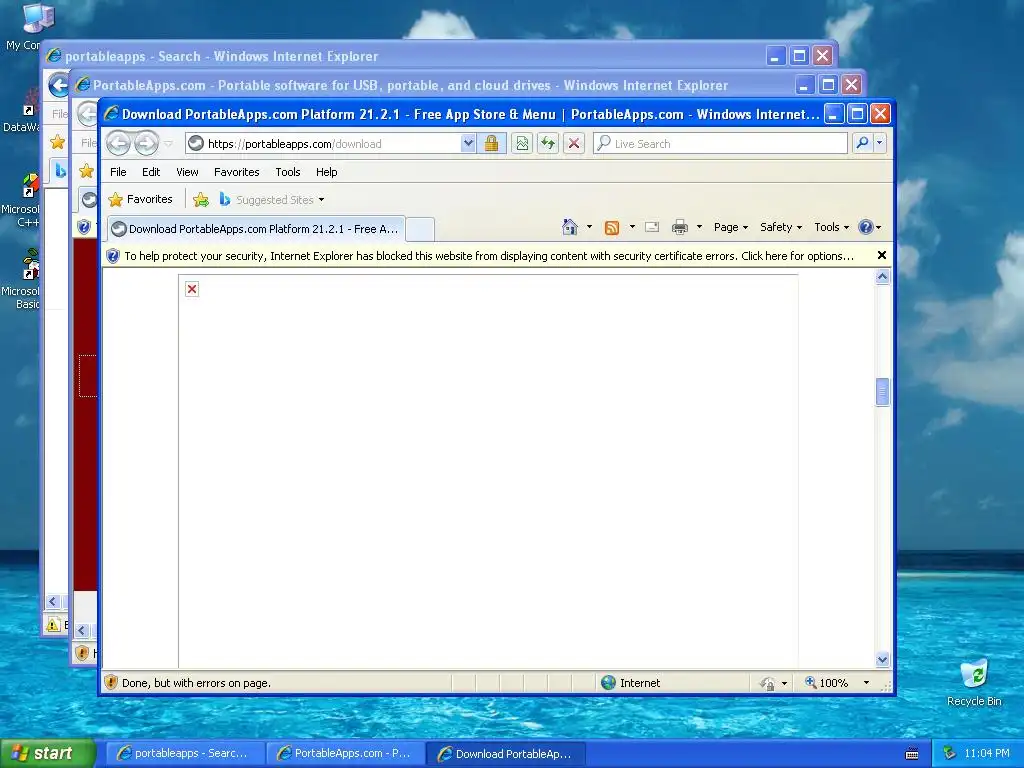Click the system tray network icon
Image resolution: width=1024 pixels, height=768 pixels.
[950, 753]
